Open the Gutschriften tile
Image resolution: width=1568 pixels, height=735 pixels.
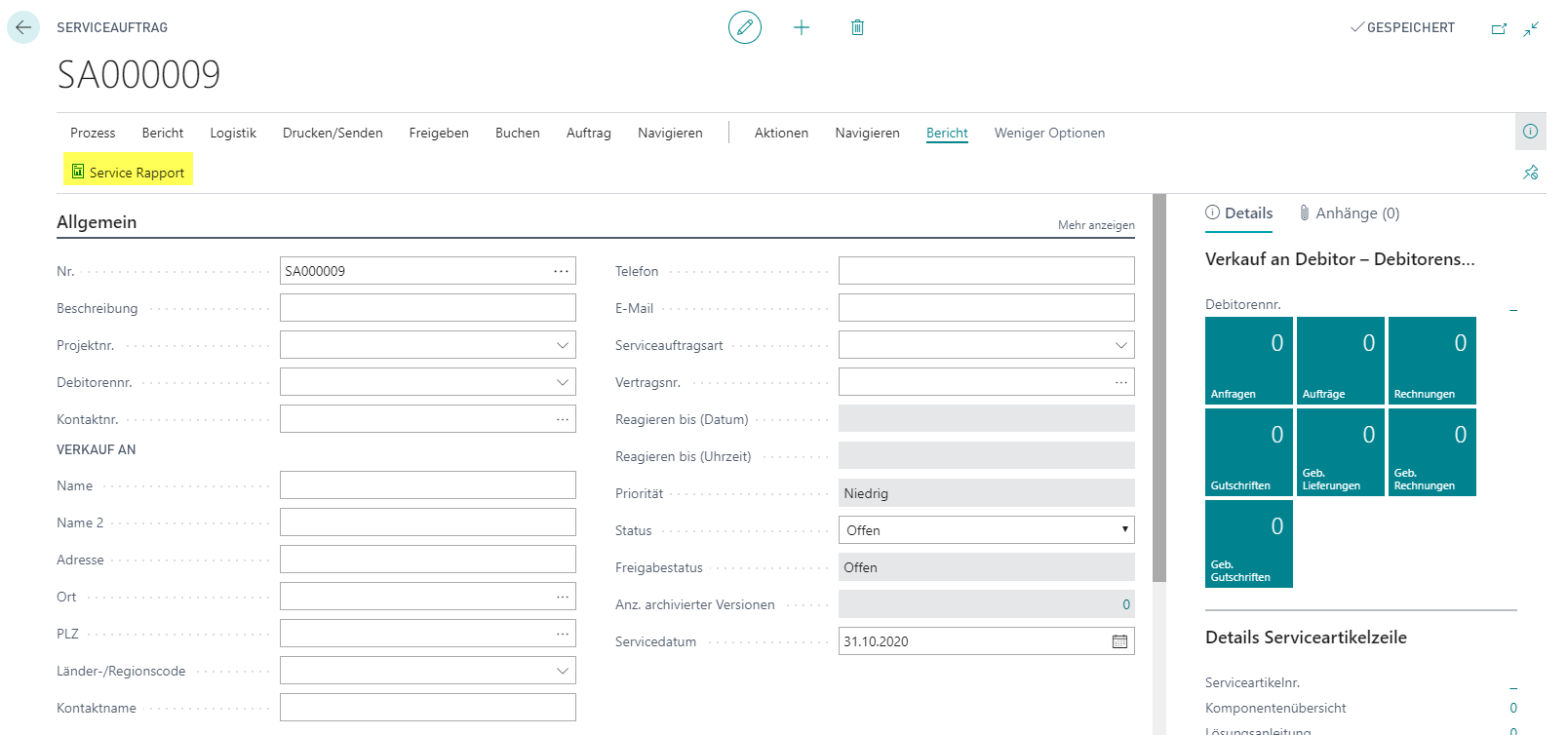pos(1249,452)
